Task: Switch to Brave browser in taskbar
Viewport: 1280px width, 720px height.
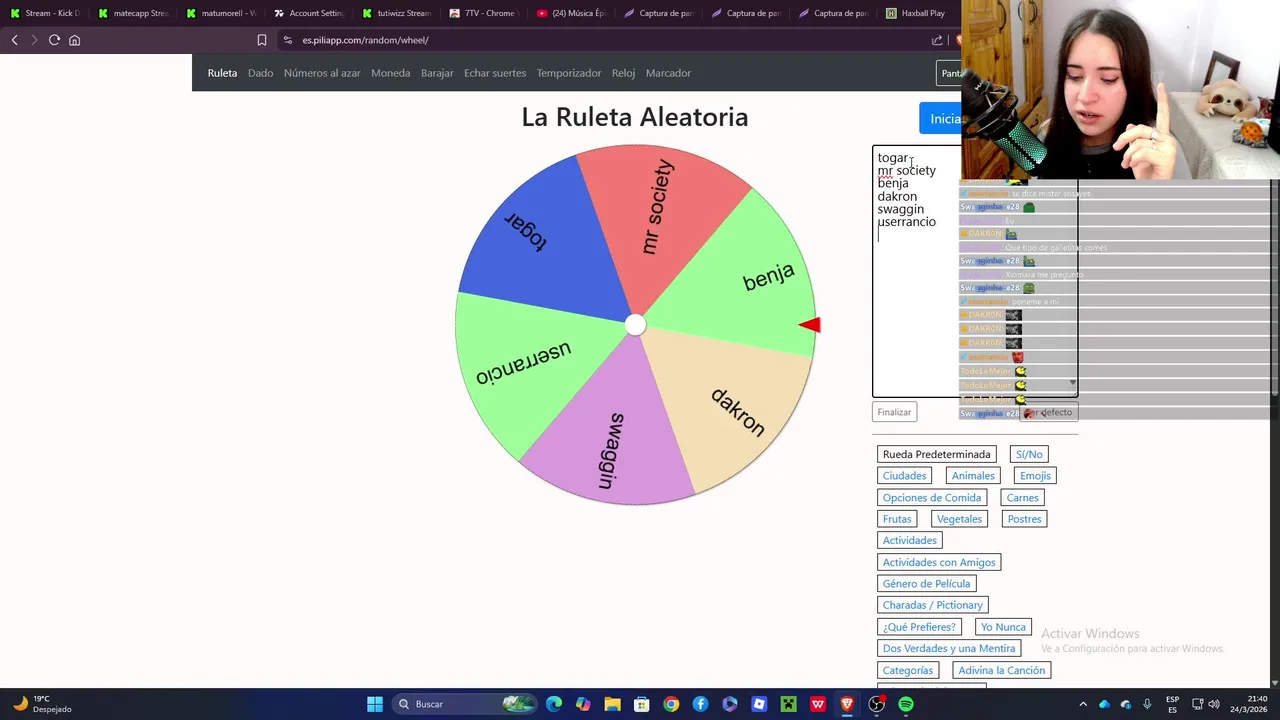Action: click(847, 704)
